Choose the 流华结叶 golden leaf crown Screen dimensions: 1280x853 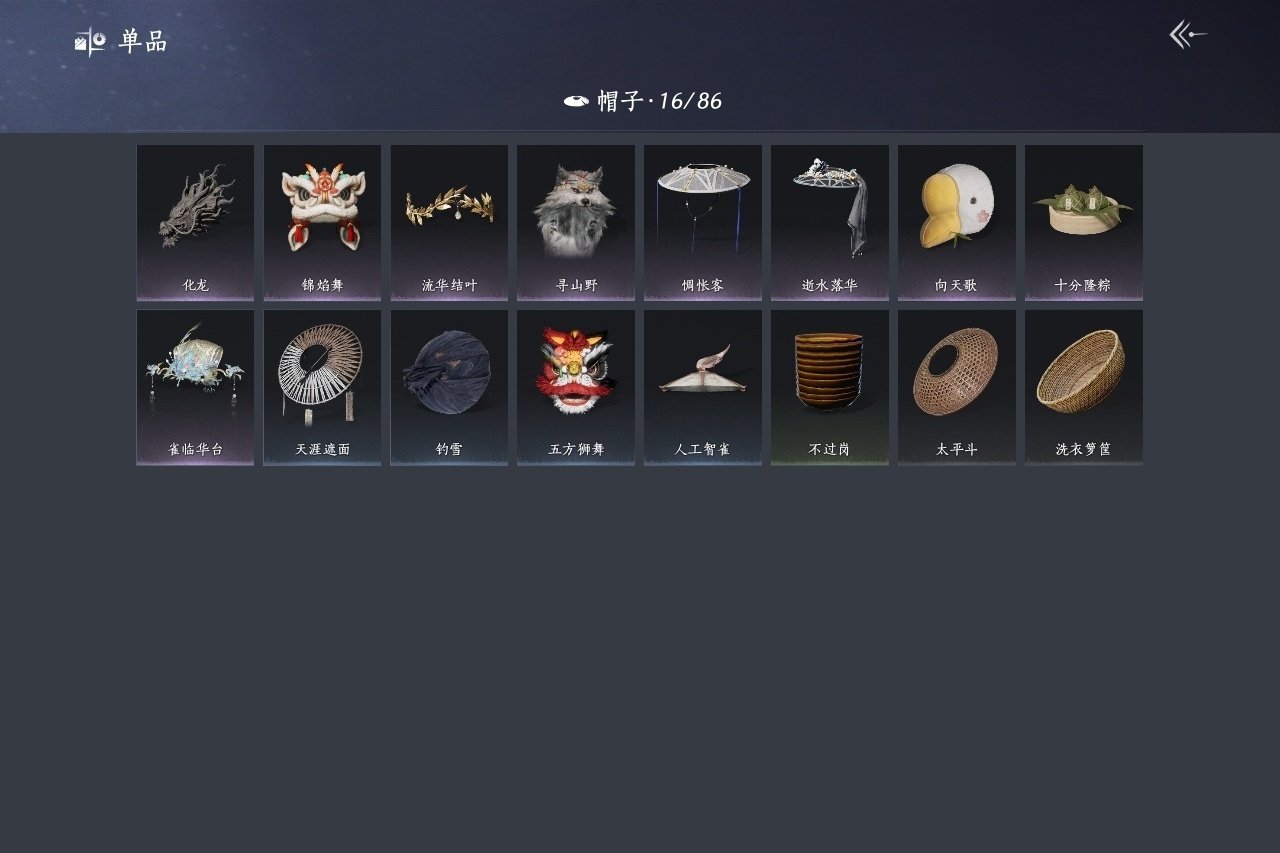pos(449,223)
